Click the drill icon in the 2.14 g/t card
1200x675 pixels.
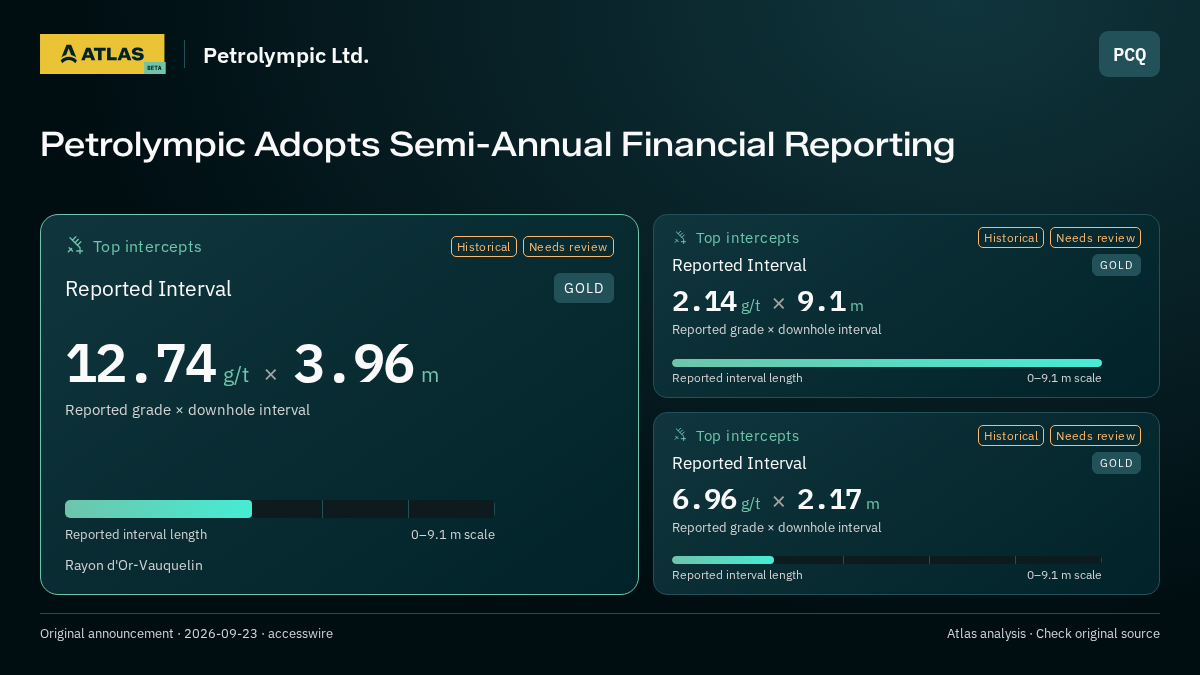tap(680, 237)
